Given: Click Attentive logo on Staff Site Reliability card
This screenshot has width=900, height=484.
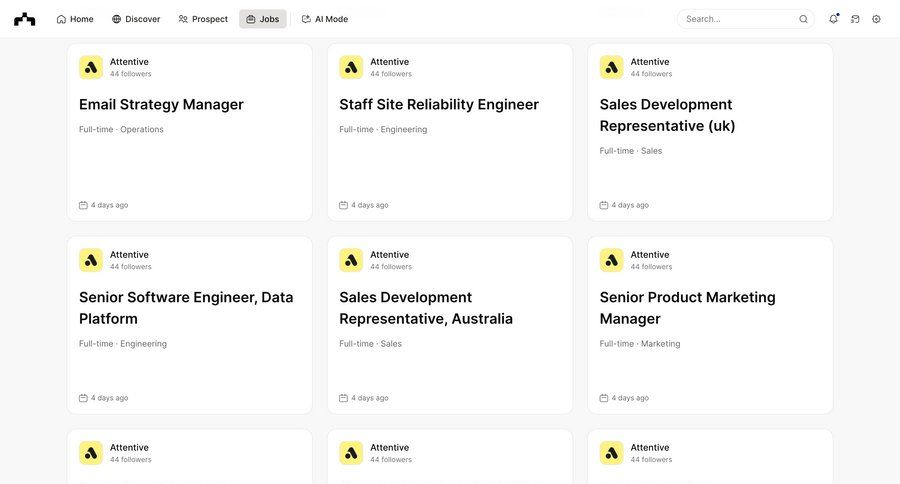Looking at the screenshot, I should pyautogui.click(x=351, y=67).
